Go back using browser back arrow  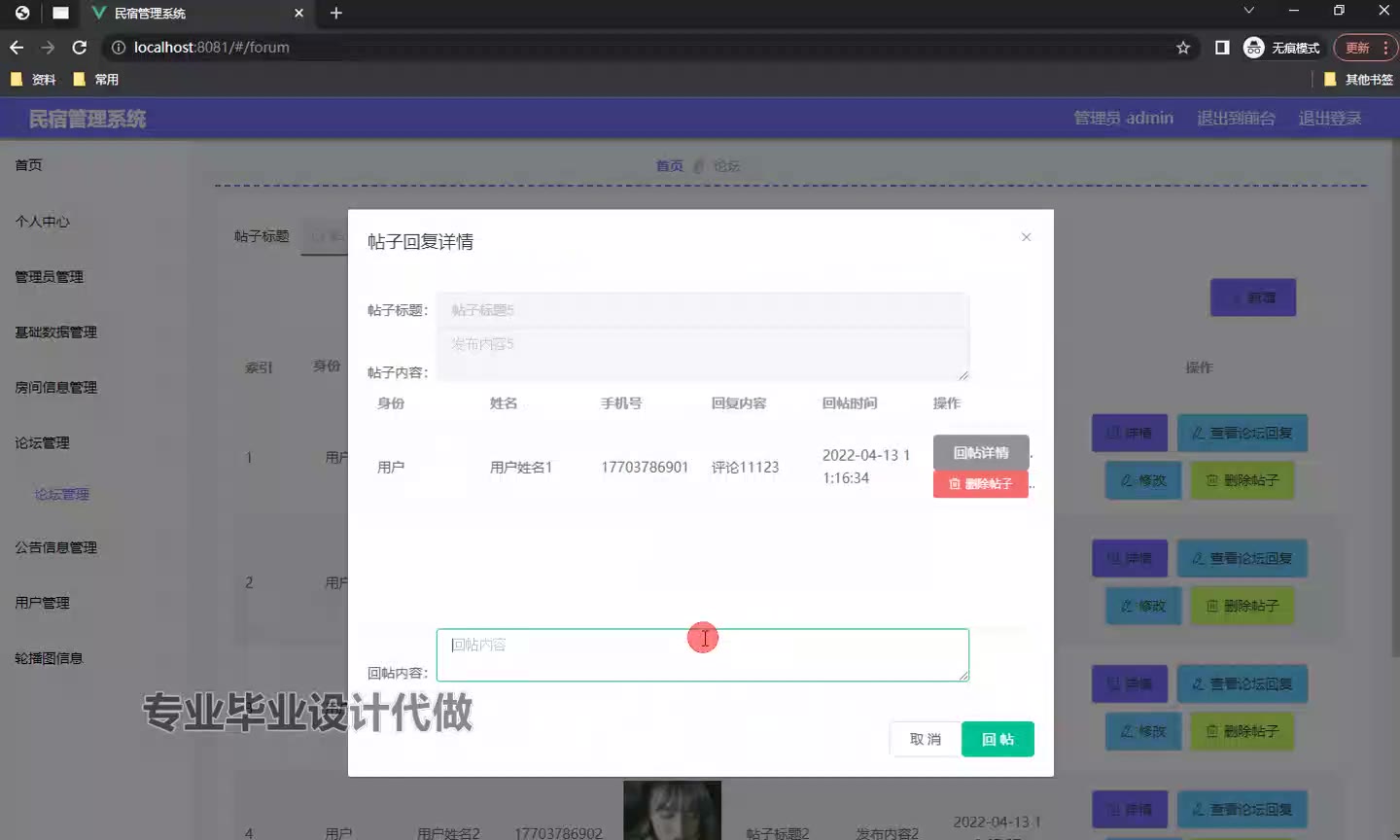point(17,48)
